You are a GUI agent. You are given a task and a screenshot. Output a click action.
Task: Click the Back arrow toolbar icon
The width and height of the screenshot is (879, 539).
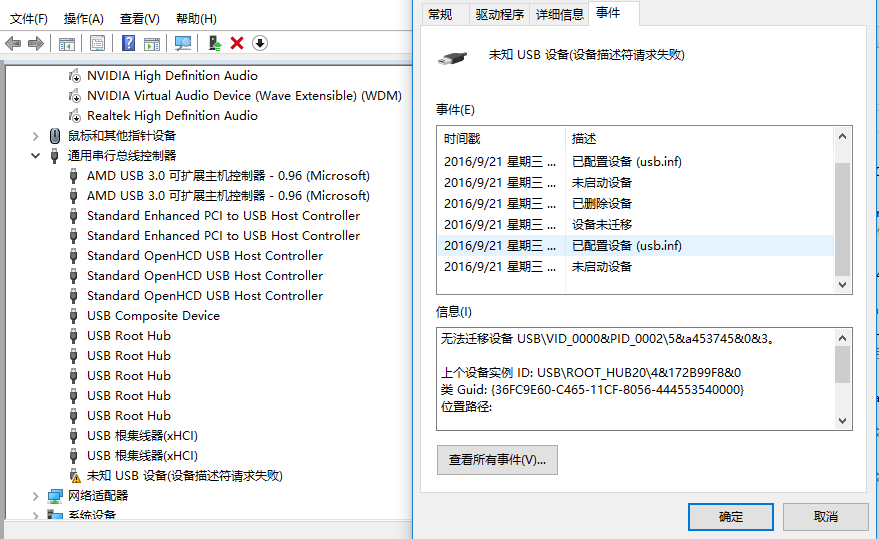[x=13, y=43]
